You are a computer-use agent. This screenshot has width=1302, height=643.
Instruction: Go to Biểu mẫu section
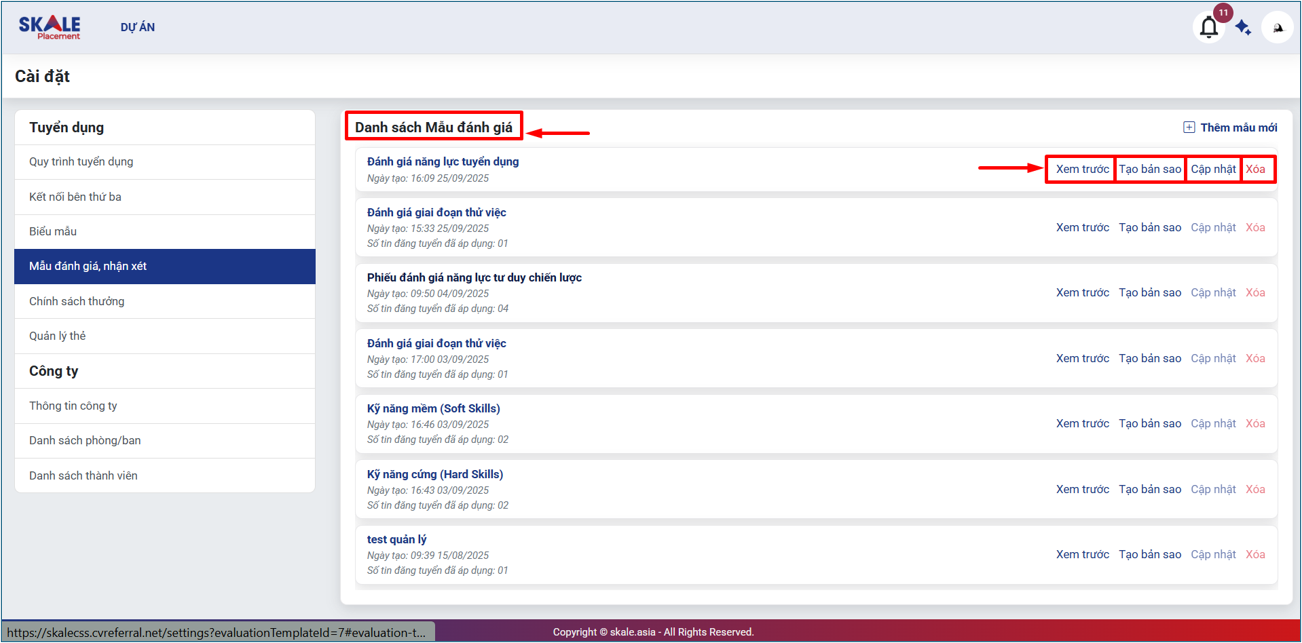click(x=53, y=232)
